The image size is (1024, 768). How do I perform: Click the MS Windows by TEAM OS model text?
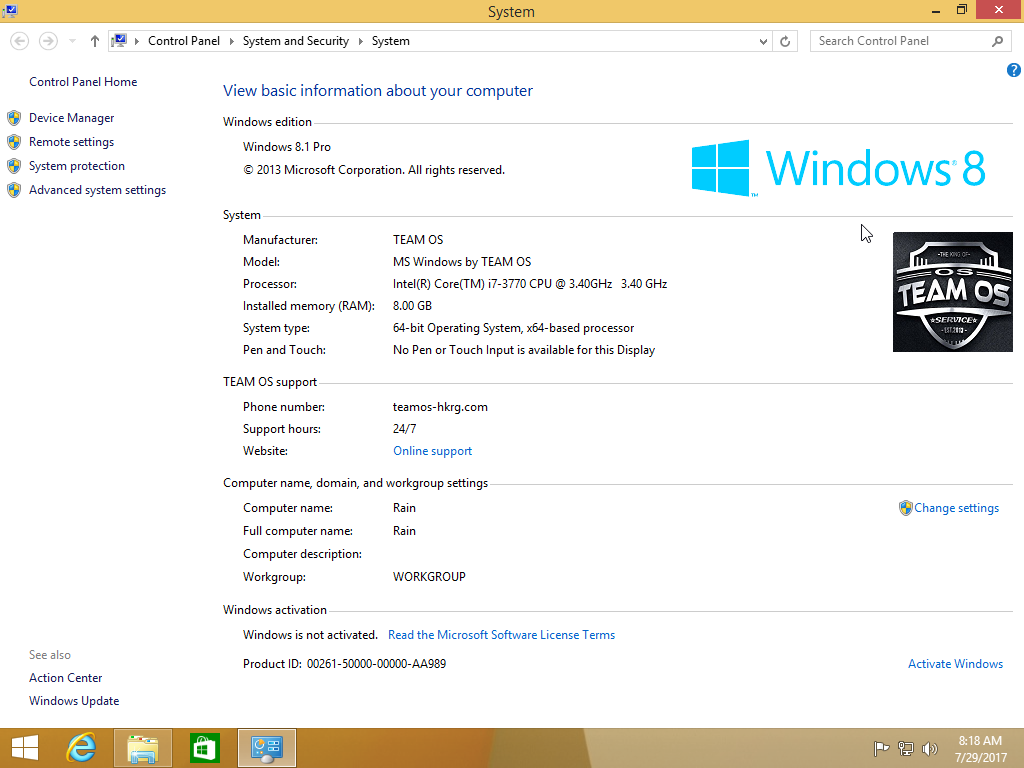point(462,262)
